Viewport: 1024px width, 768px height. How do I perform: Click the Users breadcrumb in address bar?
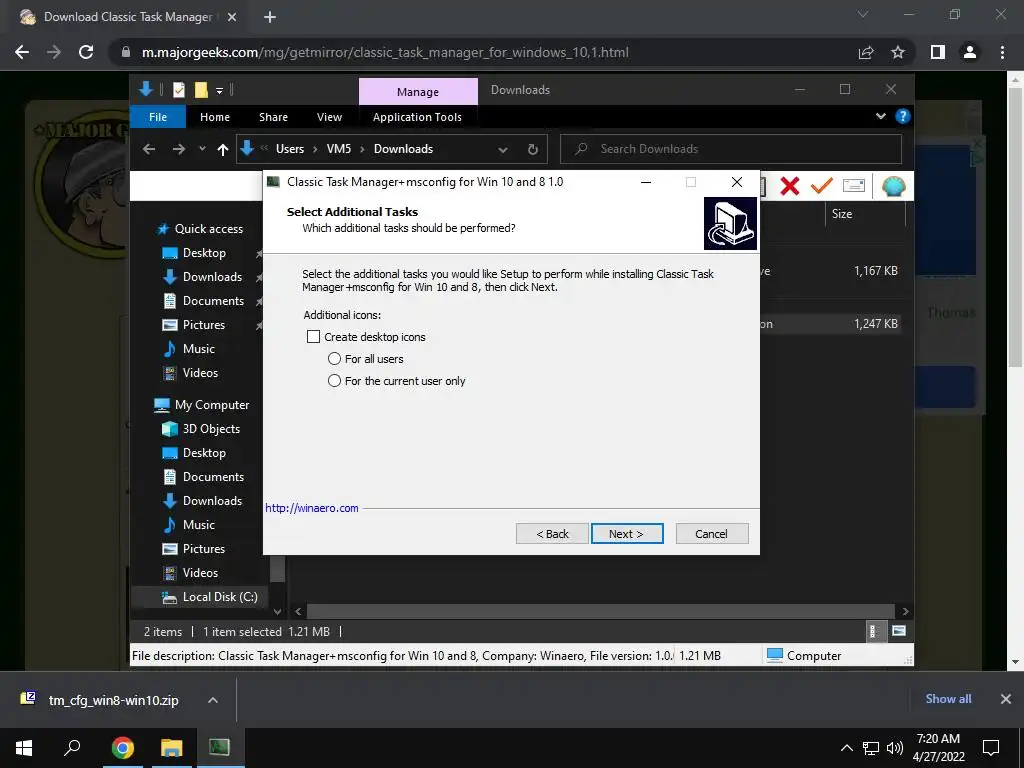(290, 149)
